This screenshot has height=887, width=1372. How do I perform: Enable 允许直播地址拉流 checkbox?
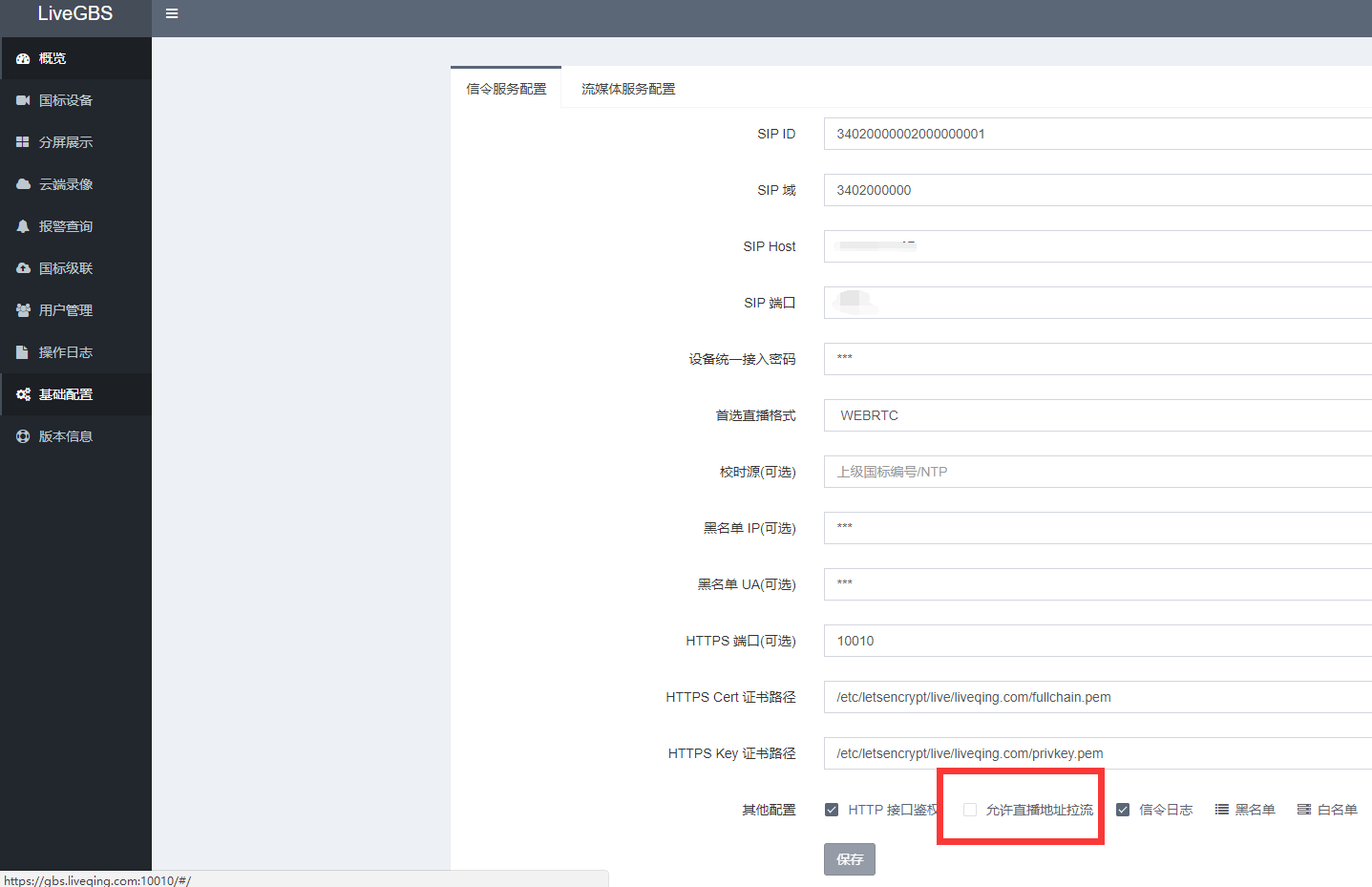tap(970, 810)
